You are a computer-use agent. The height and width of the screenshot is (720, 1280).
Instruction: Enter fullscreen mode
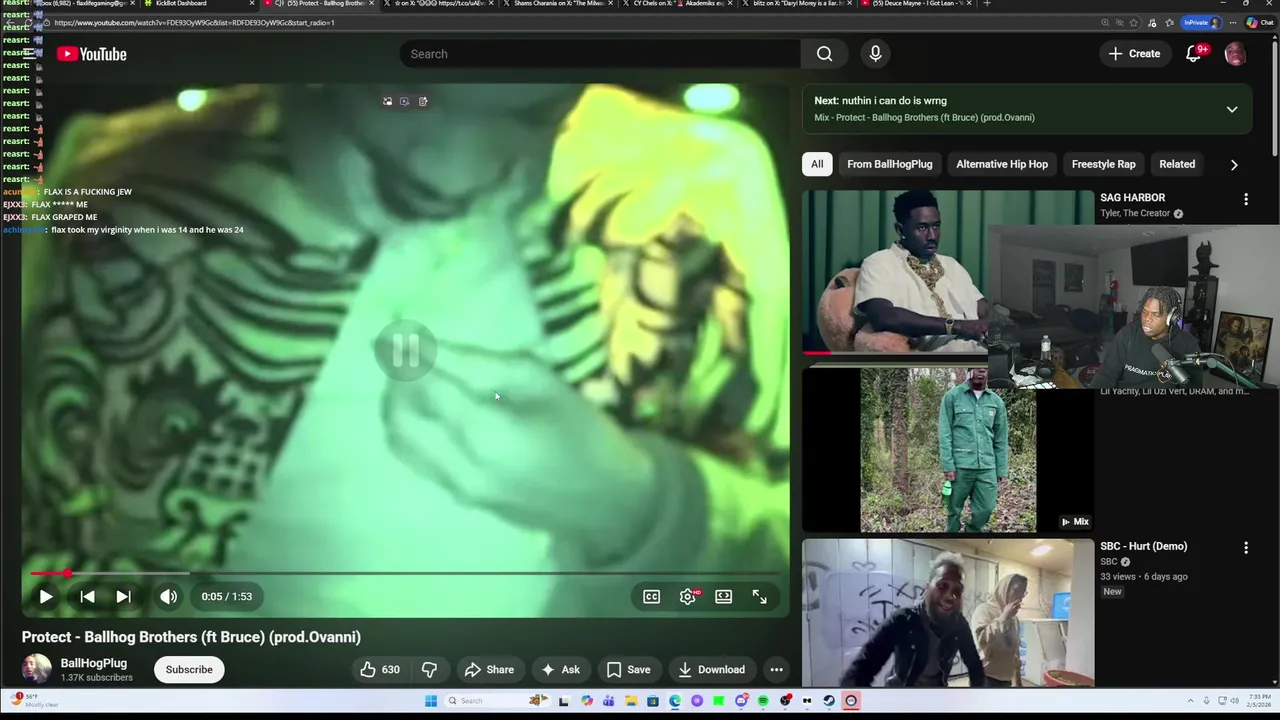click(759, 596)
